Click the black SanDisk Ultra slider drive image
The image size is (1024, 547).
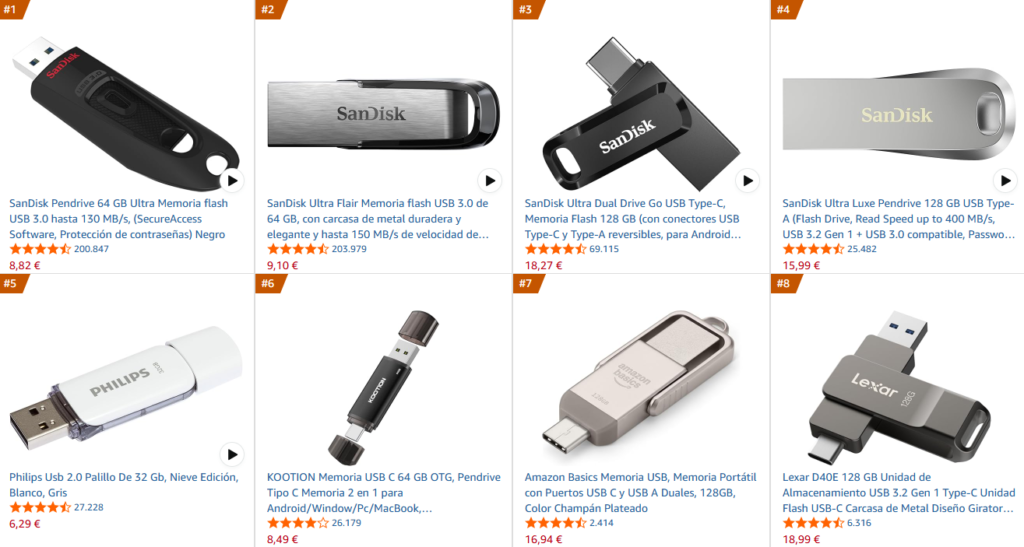tap(125, 111)
